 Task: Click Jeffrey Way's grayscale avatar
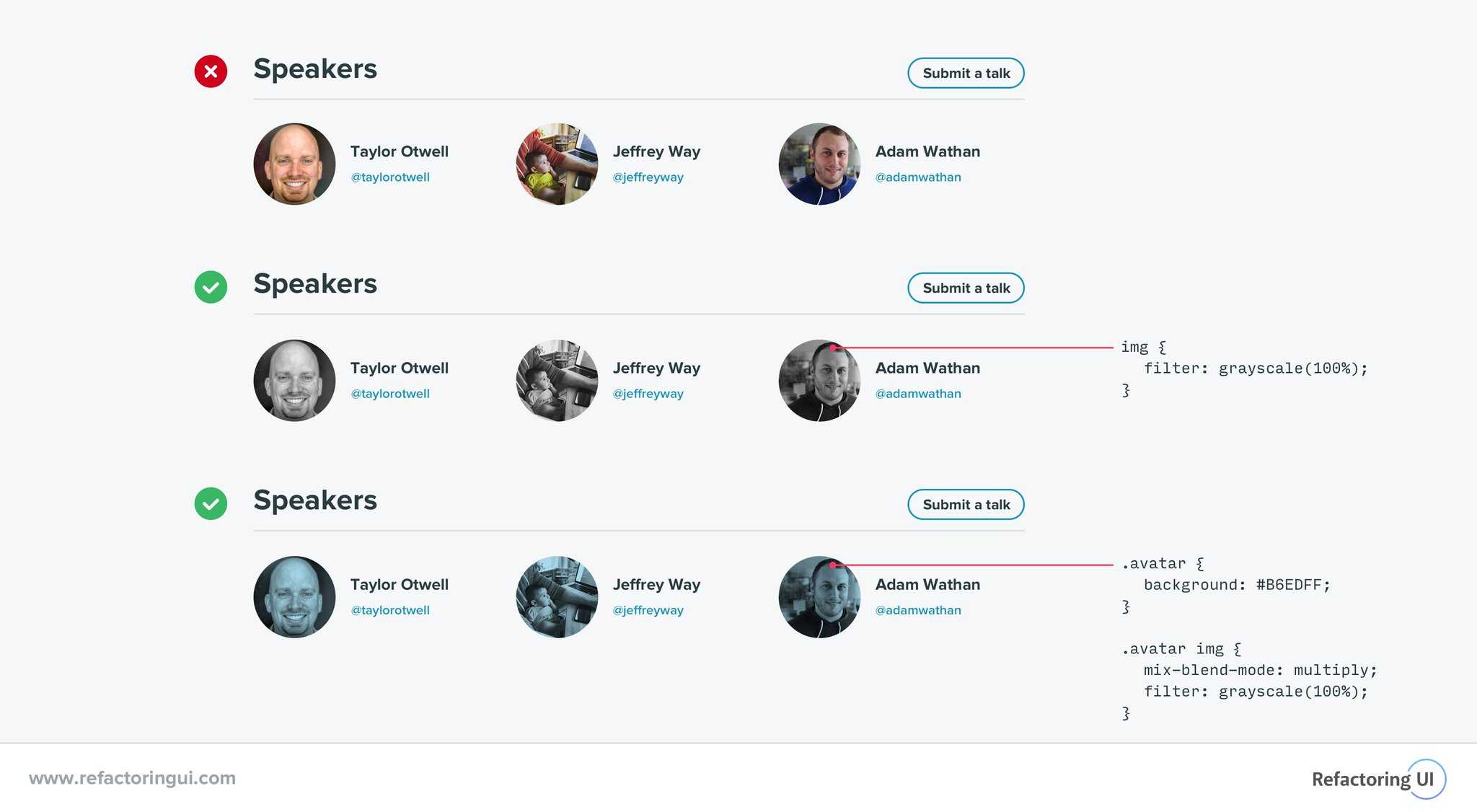[557, 380]
